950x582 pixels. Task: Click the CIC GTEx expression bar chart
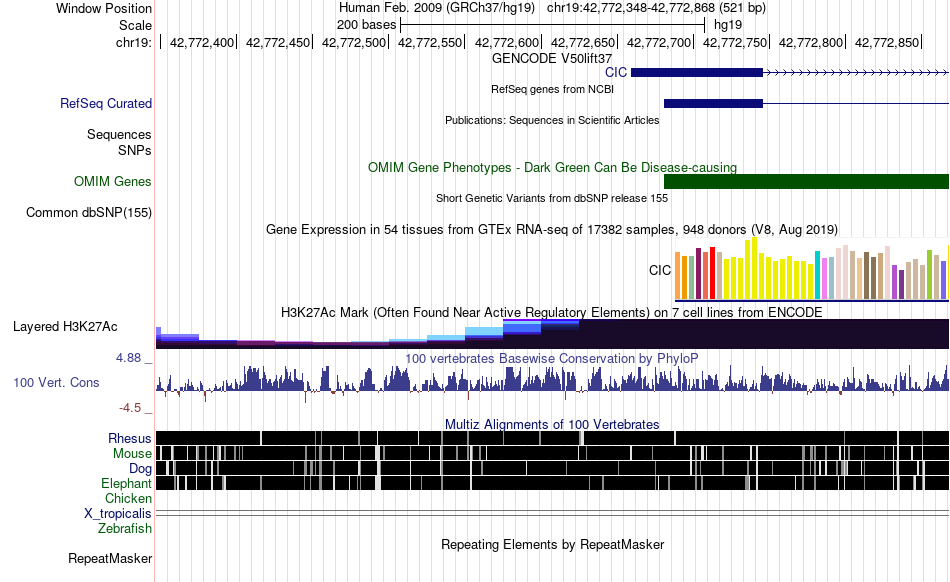812,270
